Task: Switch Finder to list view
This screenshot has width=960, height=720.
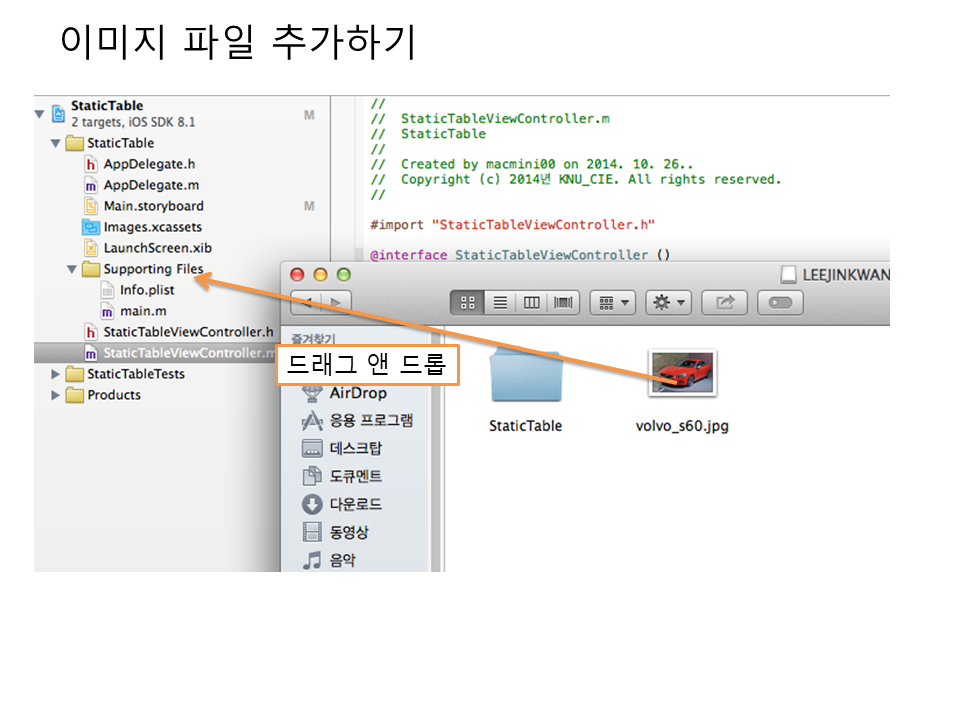Action: click(x=499, y=302)
